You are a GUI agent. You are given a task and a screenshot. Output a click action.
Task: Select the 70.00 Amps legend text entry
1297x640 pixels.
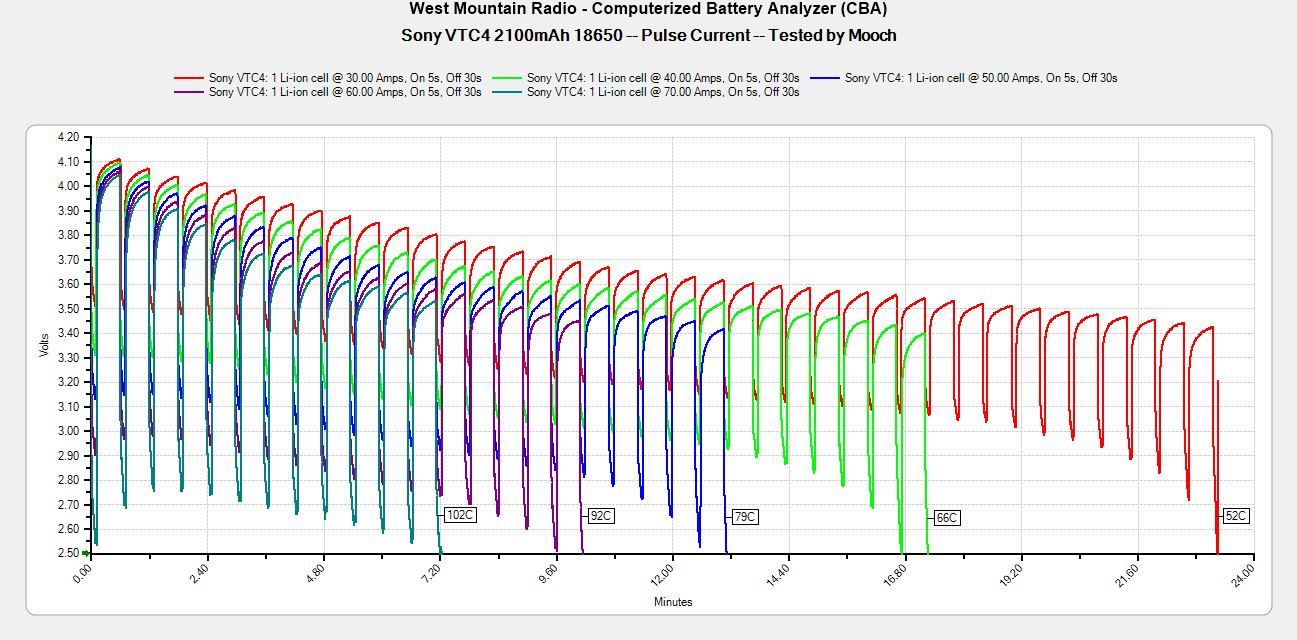(x=663, y=92)
